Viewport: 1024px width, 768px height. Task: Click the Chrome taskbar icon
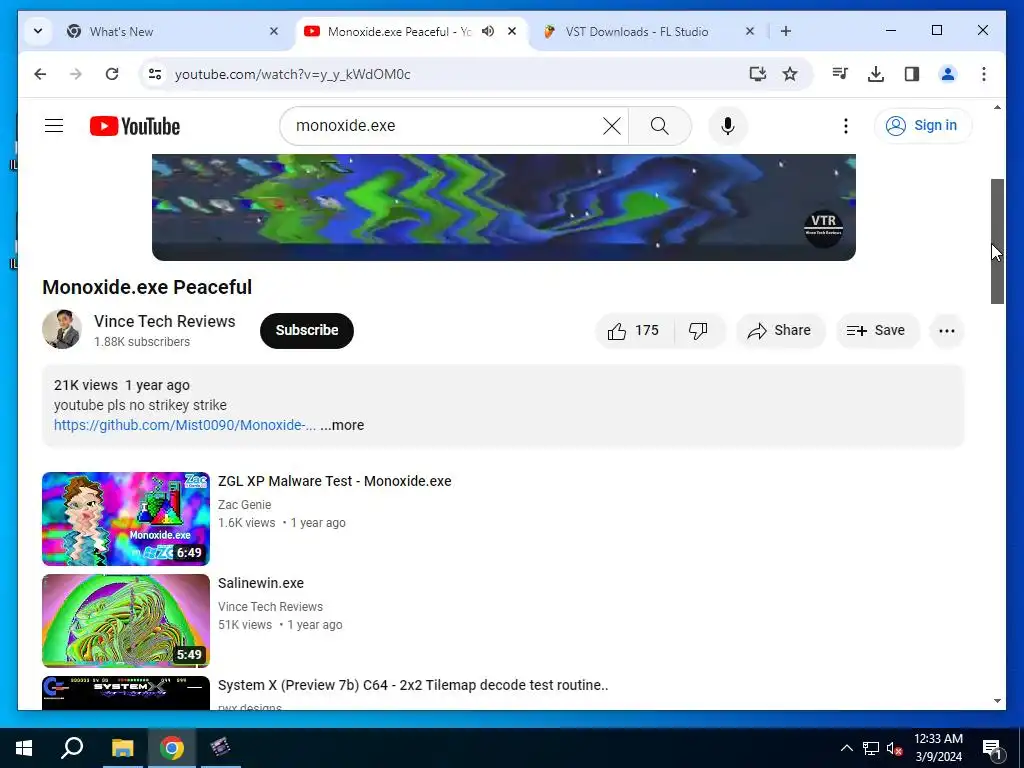pos(172,748)
